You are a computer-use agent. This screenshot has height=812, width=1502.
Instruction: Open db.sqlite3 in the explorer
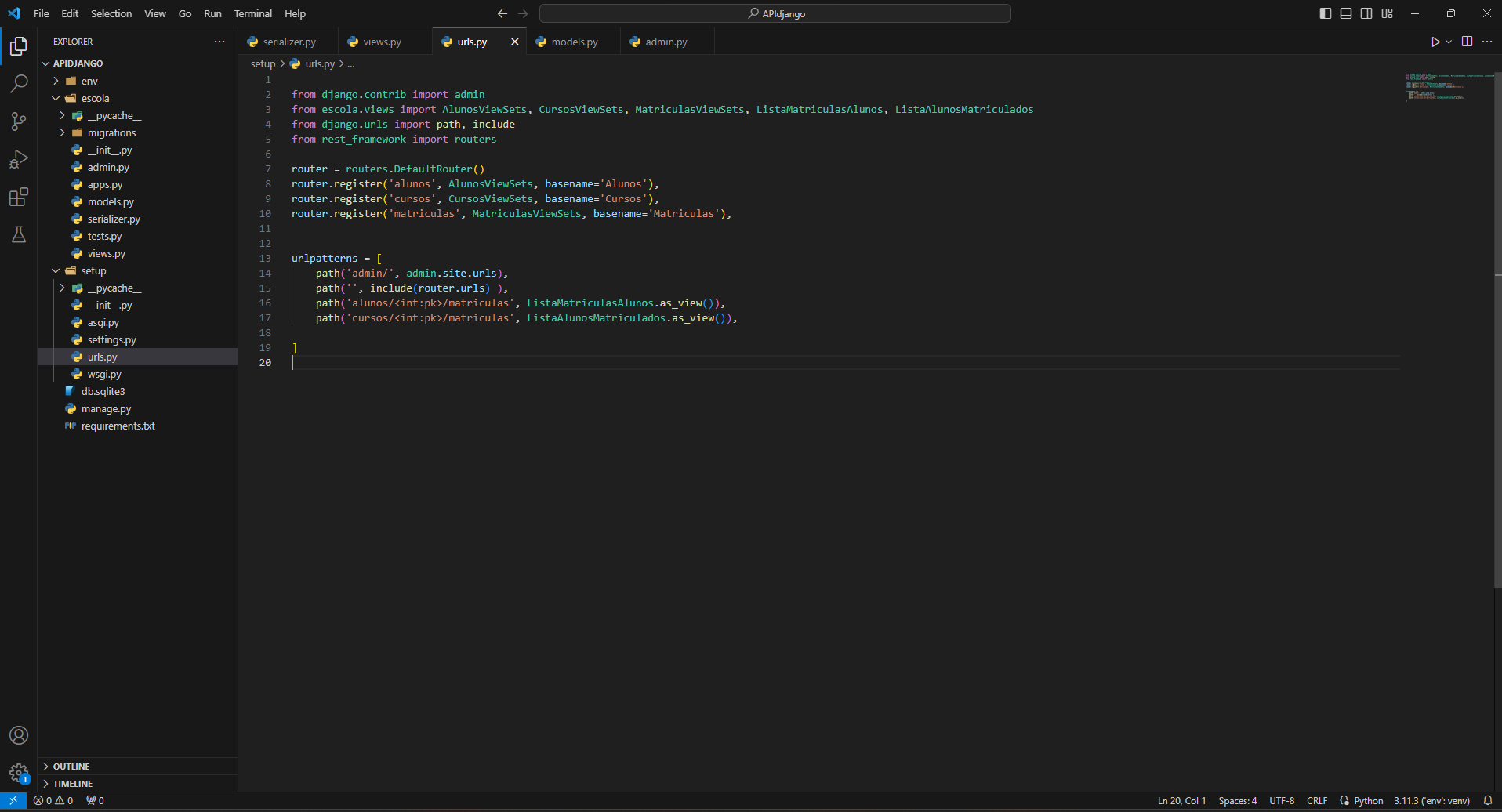(138, 391)
